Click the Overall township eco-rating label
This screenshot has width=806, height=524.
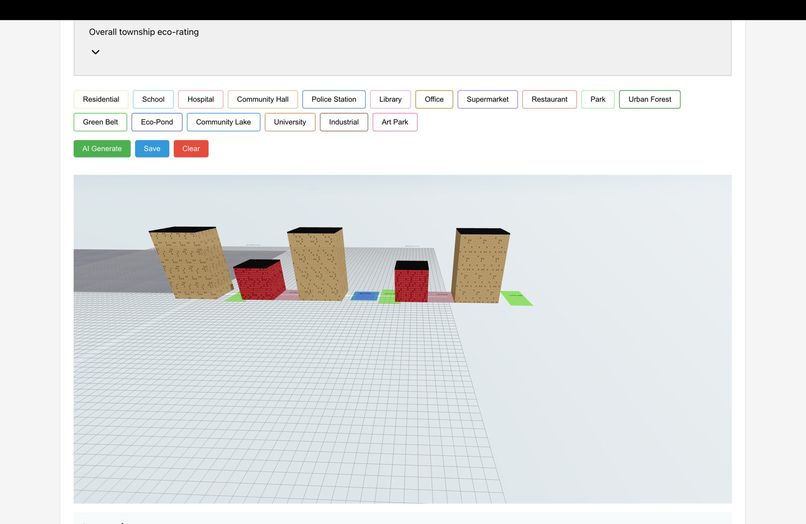[x=143, y=32]
